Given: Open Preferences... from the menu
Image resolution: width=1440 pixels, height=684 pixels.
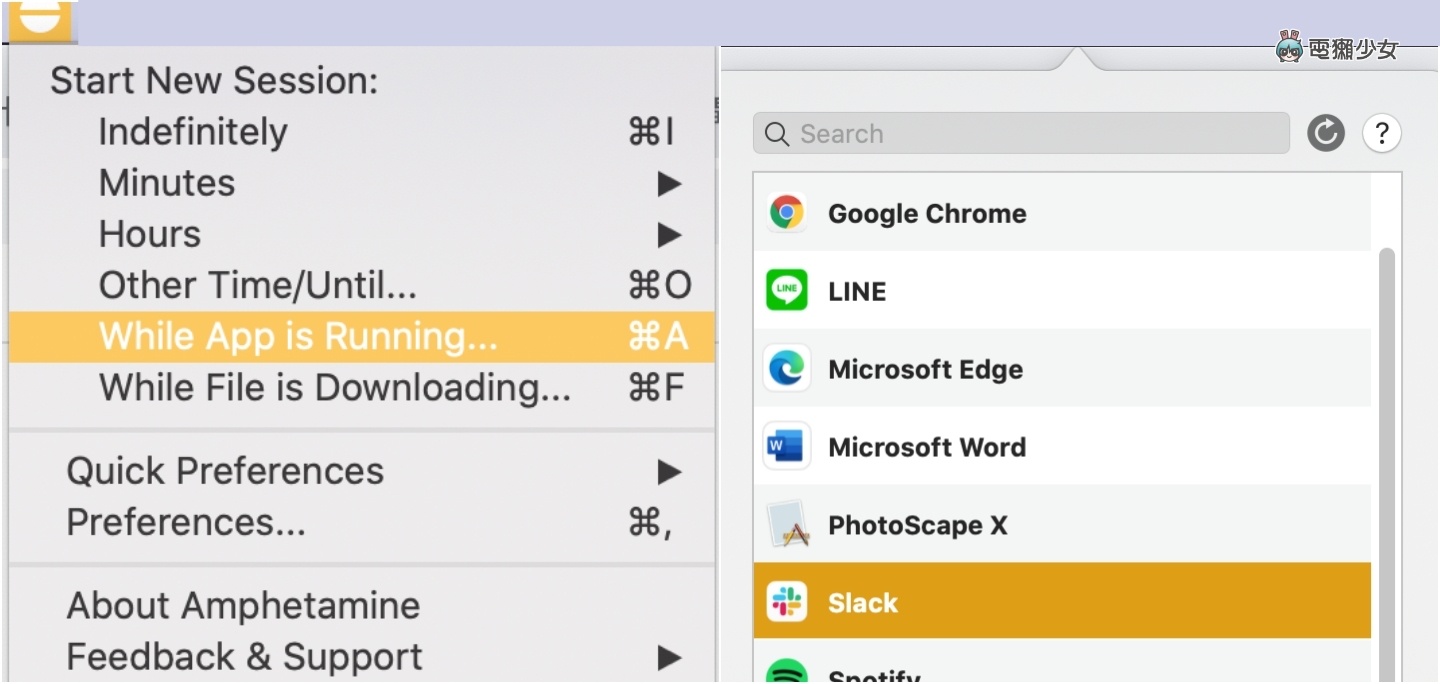Looking at the screenshot, I should pyautogui.click(x=186, y=523).
